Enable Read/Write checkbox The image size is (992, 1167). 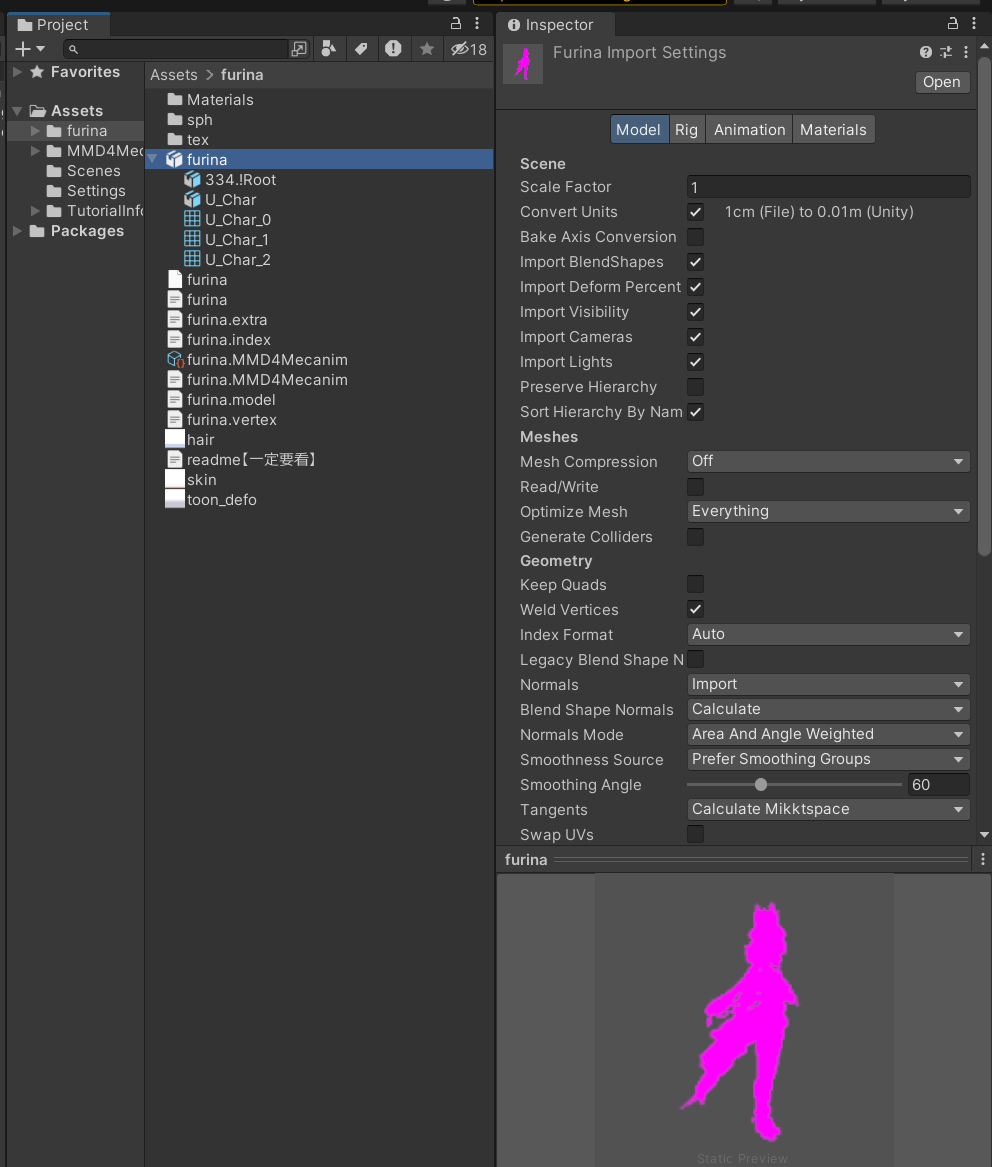[x=695, y=487]
